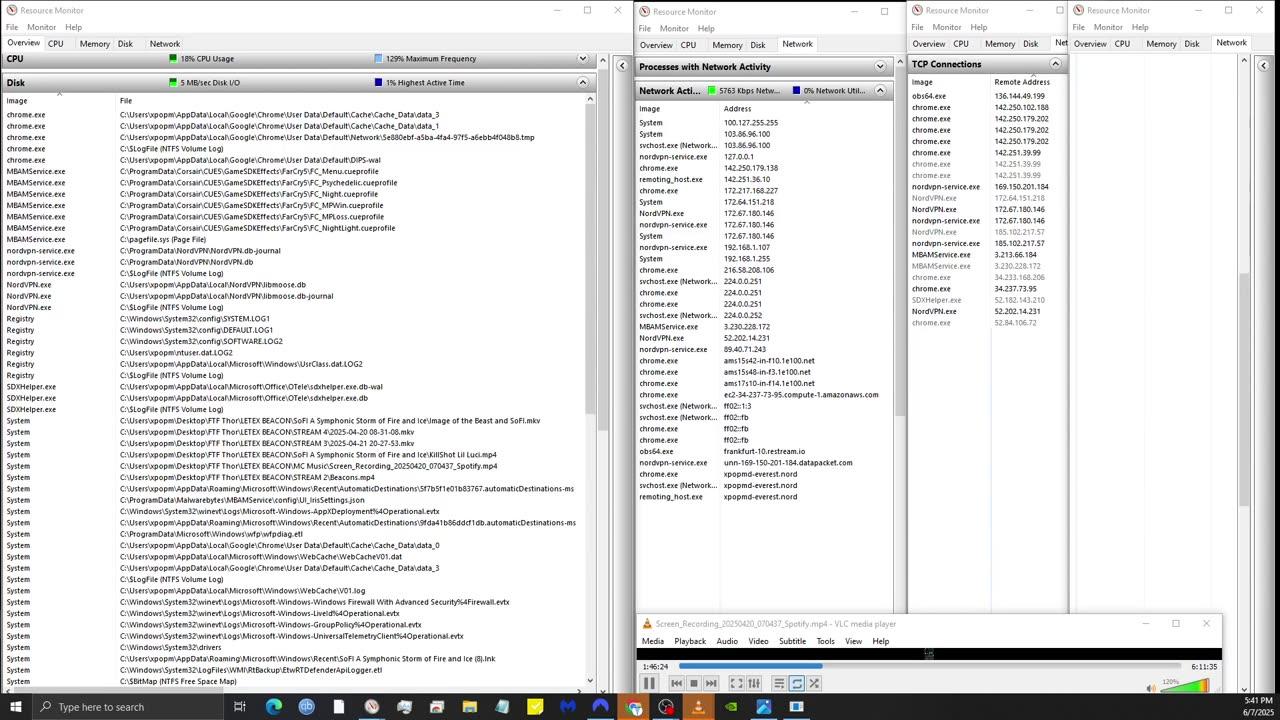Open Sticky Notes from the taskbar
The height and width of the screenshot is (720, 1280).
coord(535,707)
